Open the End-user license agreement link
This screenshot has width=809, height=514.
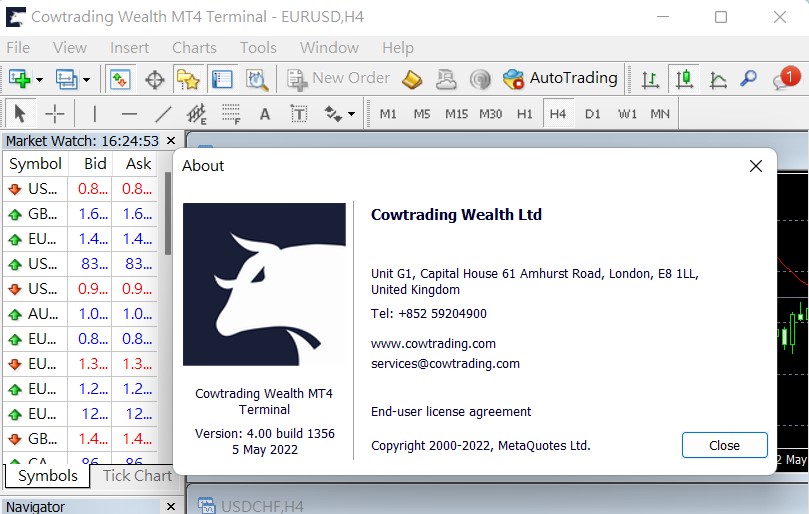click(451, 411)
